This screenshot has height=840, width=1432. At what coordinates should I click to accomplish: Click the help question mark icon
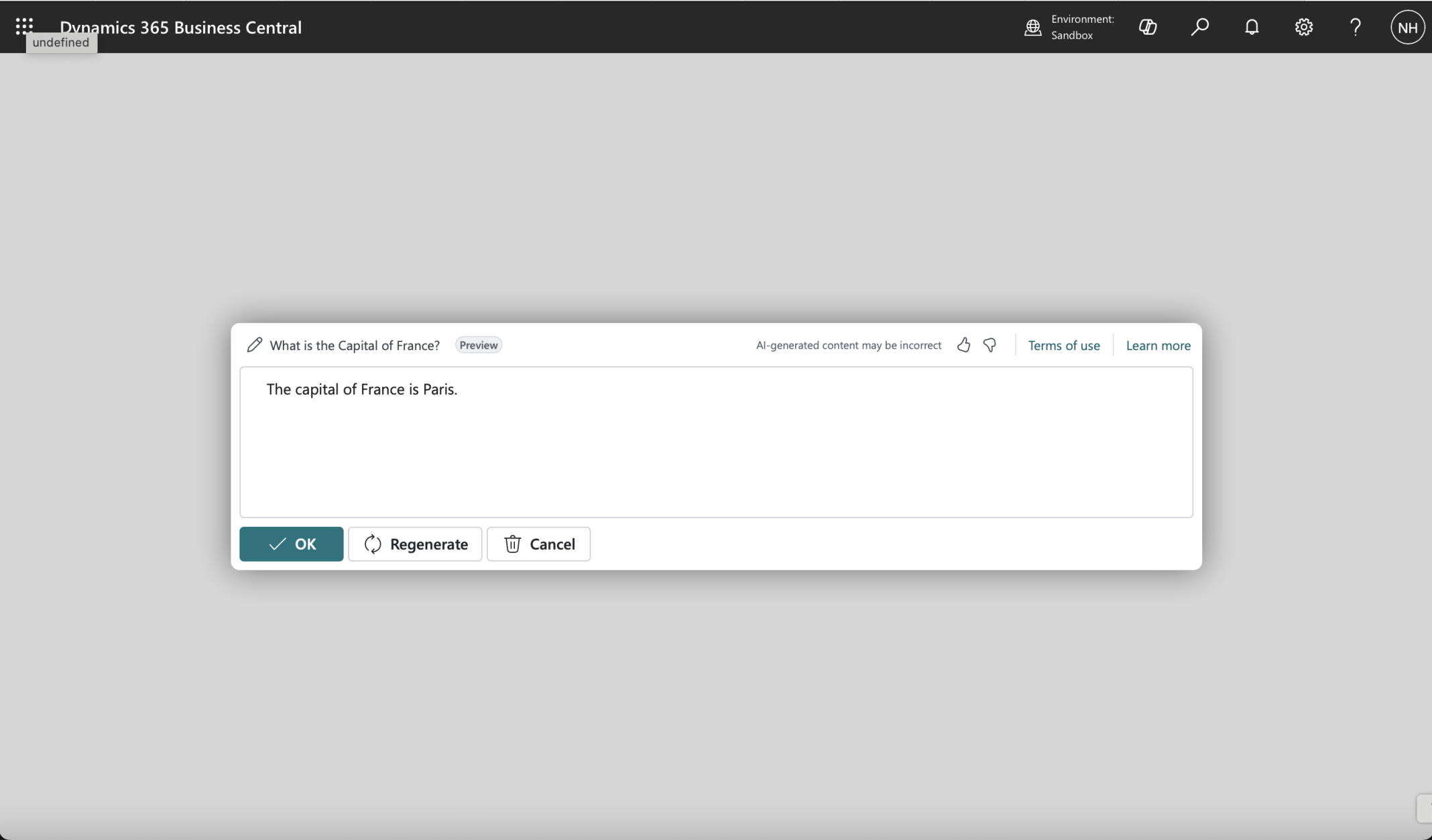1355,27
